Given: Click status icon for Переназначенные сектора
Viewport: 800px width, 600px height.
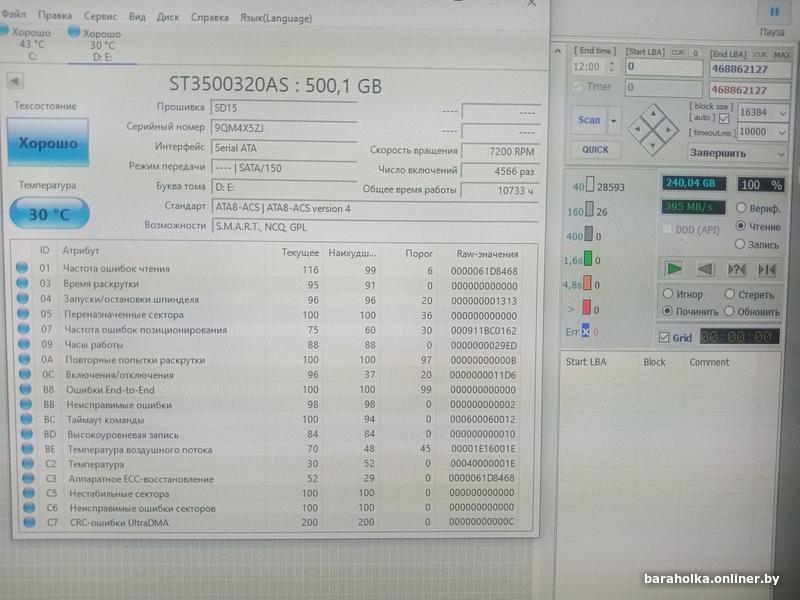Looking at the screenshot, I should click(x=23, y=313).
